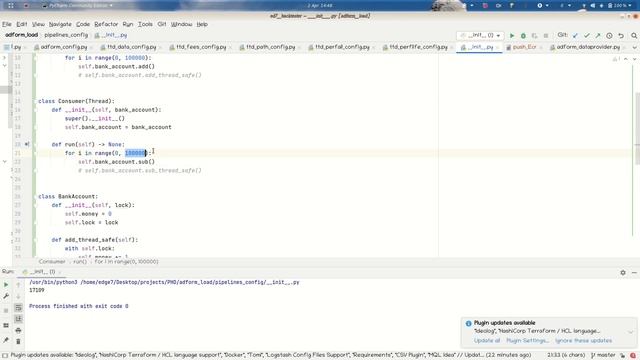This screenshot has height=360, width=640.
Task: Open the run configuration dropdown __init__ (1)
Action: [x=480, y=36]
